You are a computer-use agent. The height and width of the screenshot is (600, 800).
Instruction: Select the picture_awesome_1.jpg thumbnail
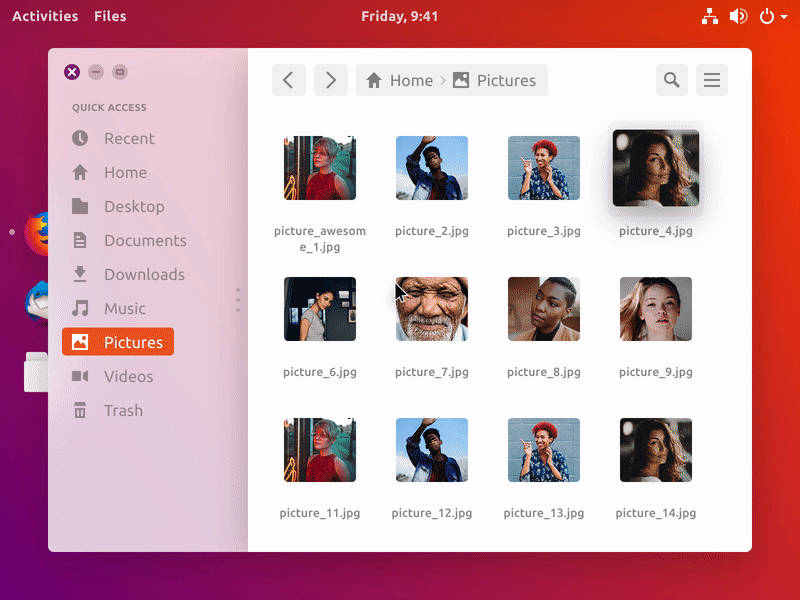pos(320,168)
